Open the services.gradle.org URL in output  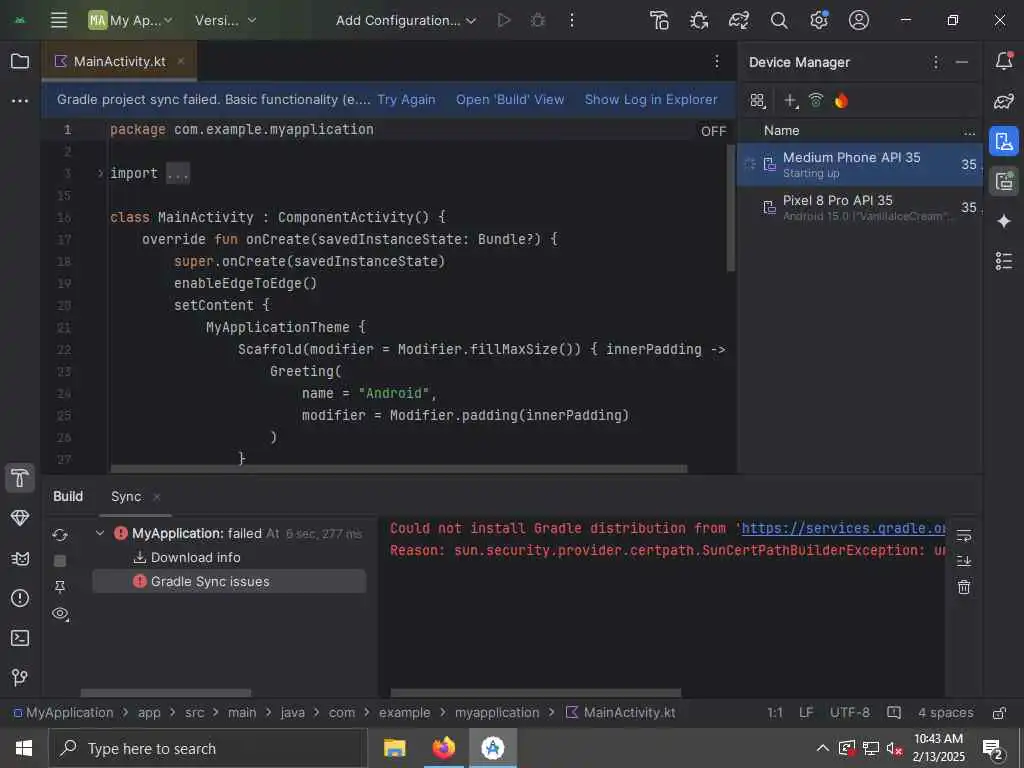(x=843, y=528)
